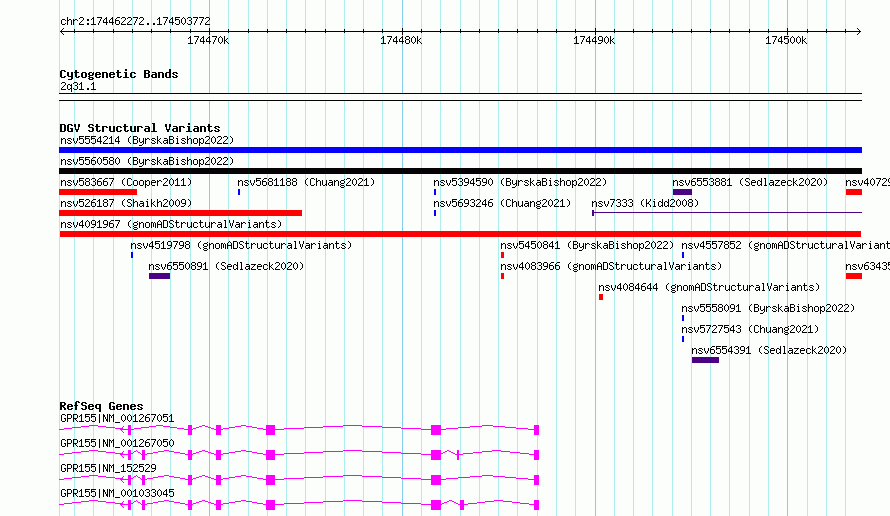Click blue marker under nsv4519798
Viewport: 890px width, 516px height.
[132, 255]
